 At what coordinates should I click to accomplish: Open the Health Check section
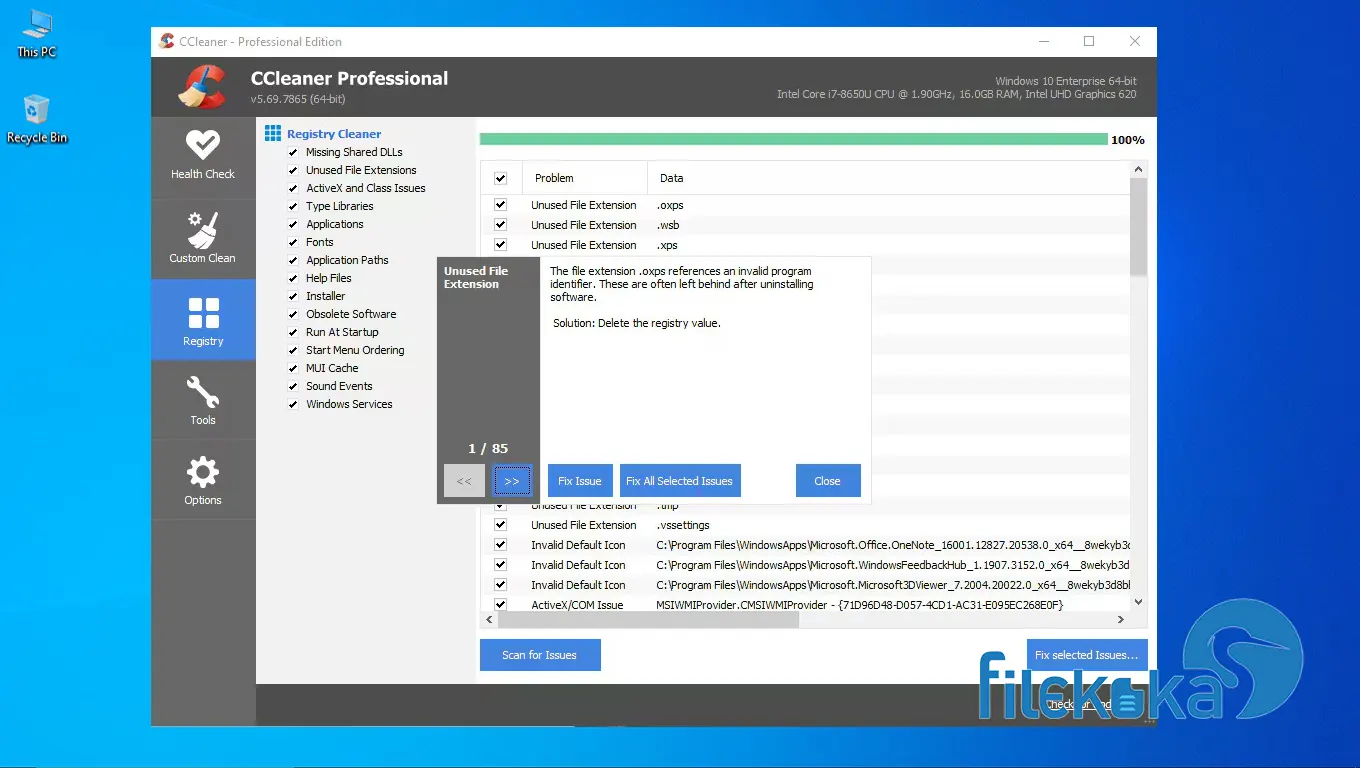click(x=203, y=155)
